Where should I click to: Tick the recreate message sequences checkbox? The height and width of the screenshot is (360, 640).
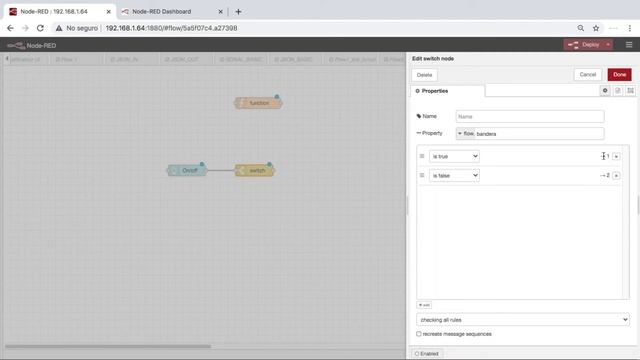tap(419, 334)
